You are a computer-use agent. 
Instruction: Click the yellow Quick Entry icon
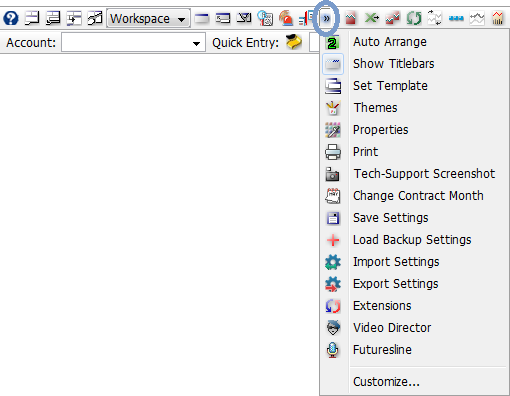pyautogui.click(x=294, y=42)
